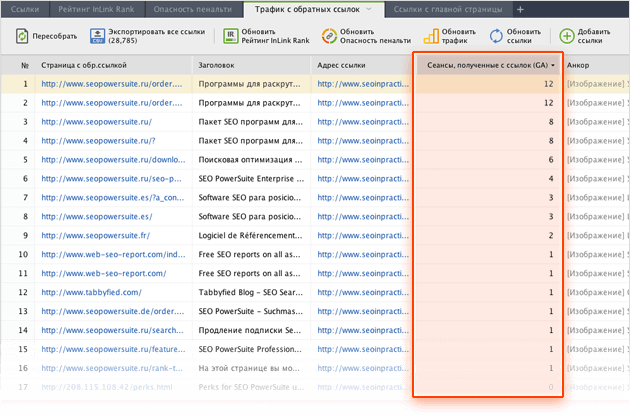Open http://www.seopowersuite.es/ link in row 8
The image size is (630, 416).
pyautogui.click(x=97, y=216)
